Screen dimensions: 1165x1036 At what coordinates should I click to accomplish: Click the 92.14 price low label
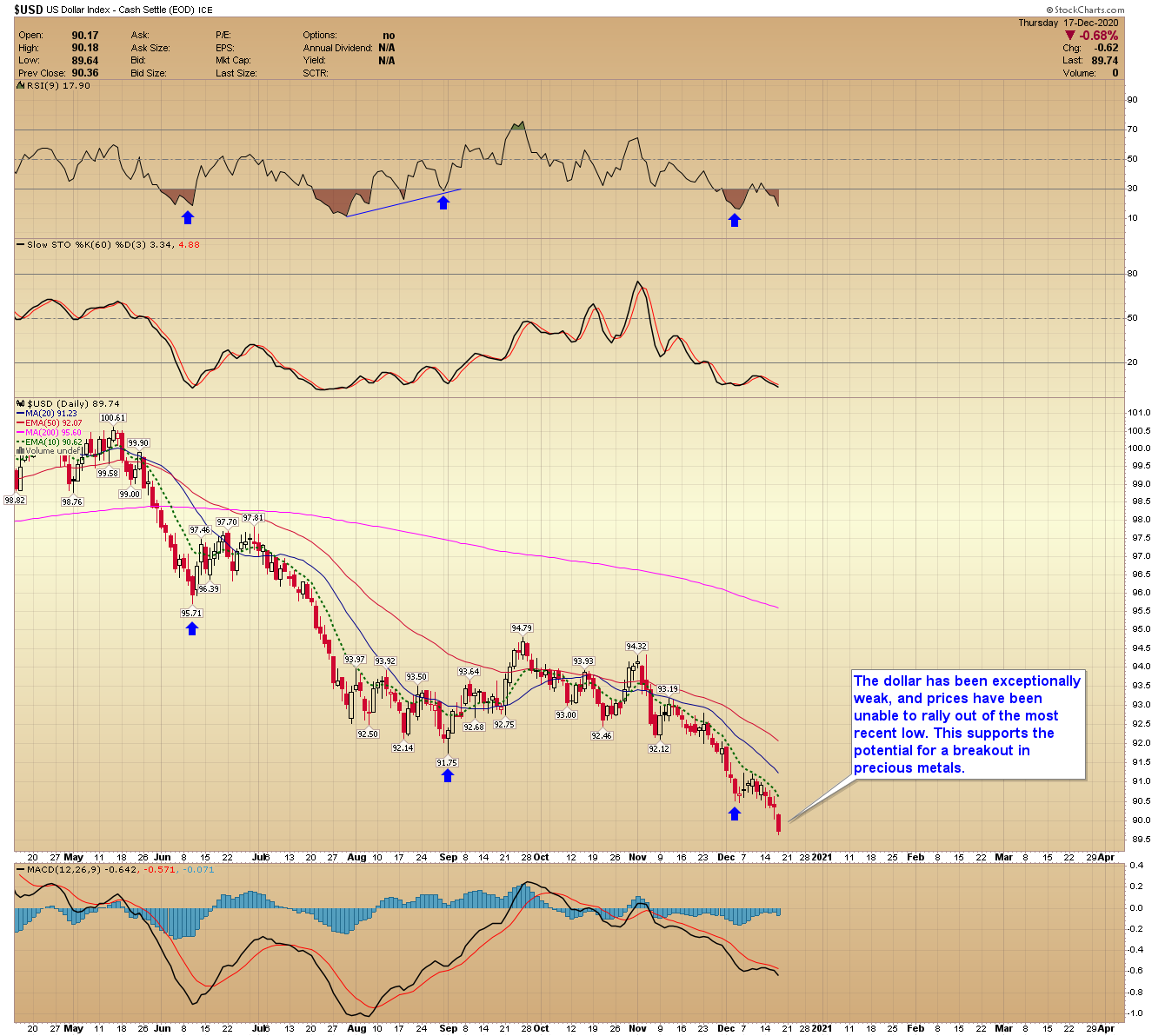tap(403, 748)
